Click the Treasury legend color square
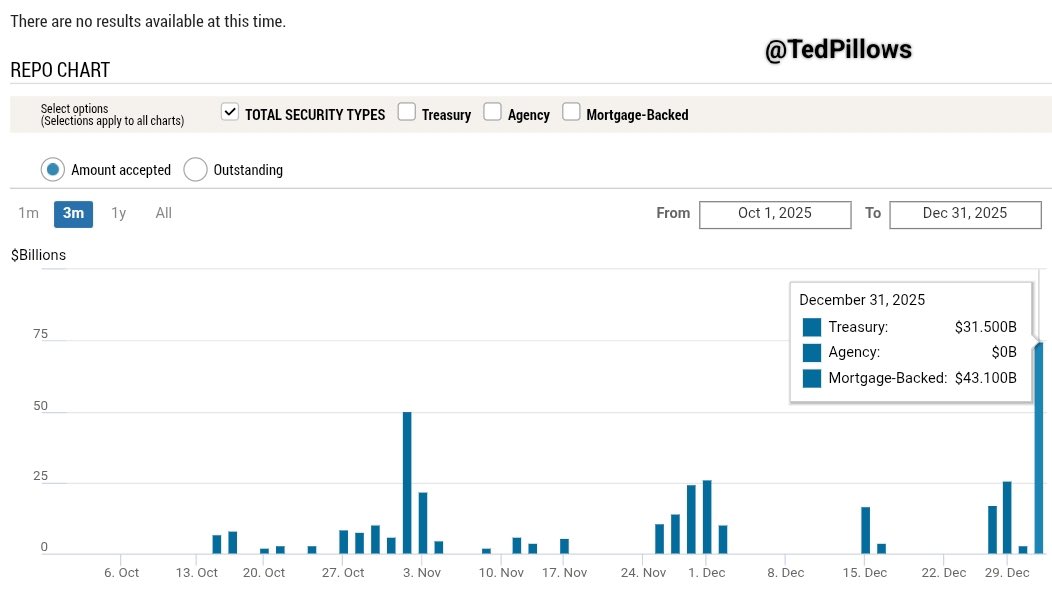This screenshot has height=600, width=1052. [811, 326]
